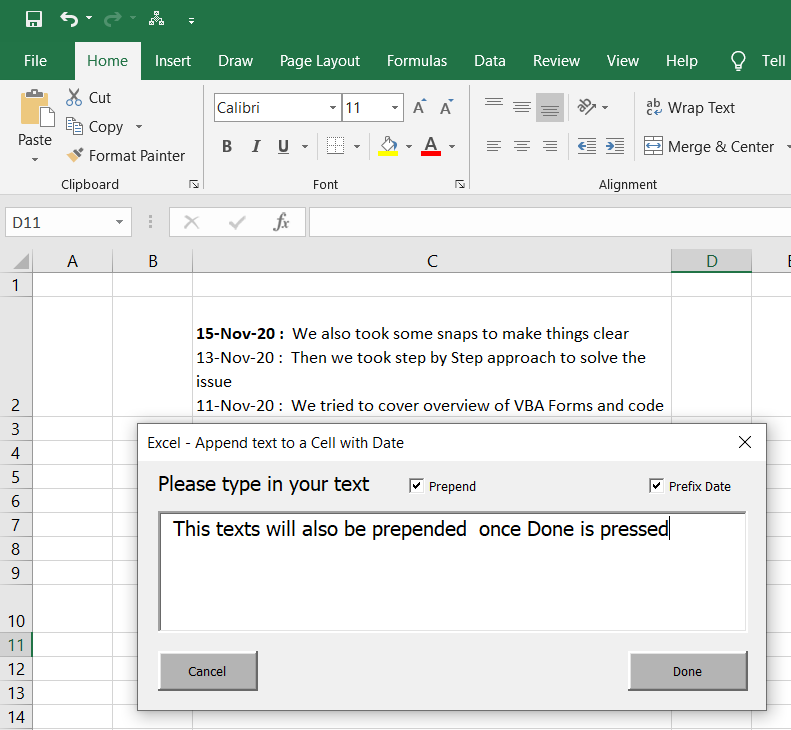Viewport: 791px width, 730px height.
Task: Toggle underline formatting
Action: coord(284,146)
